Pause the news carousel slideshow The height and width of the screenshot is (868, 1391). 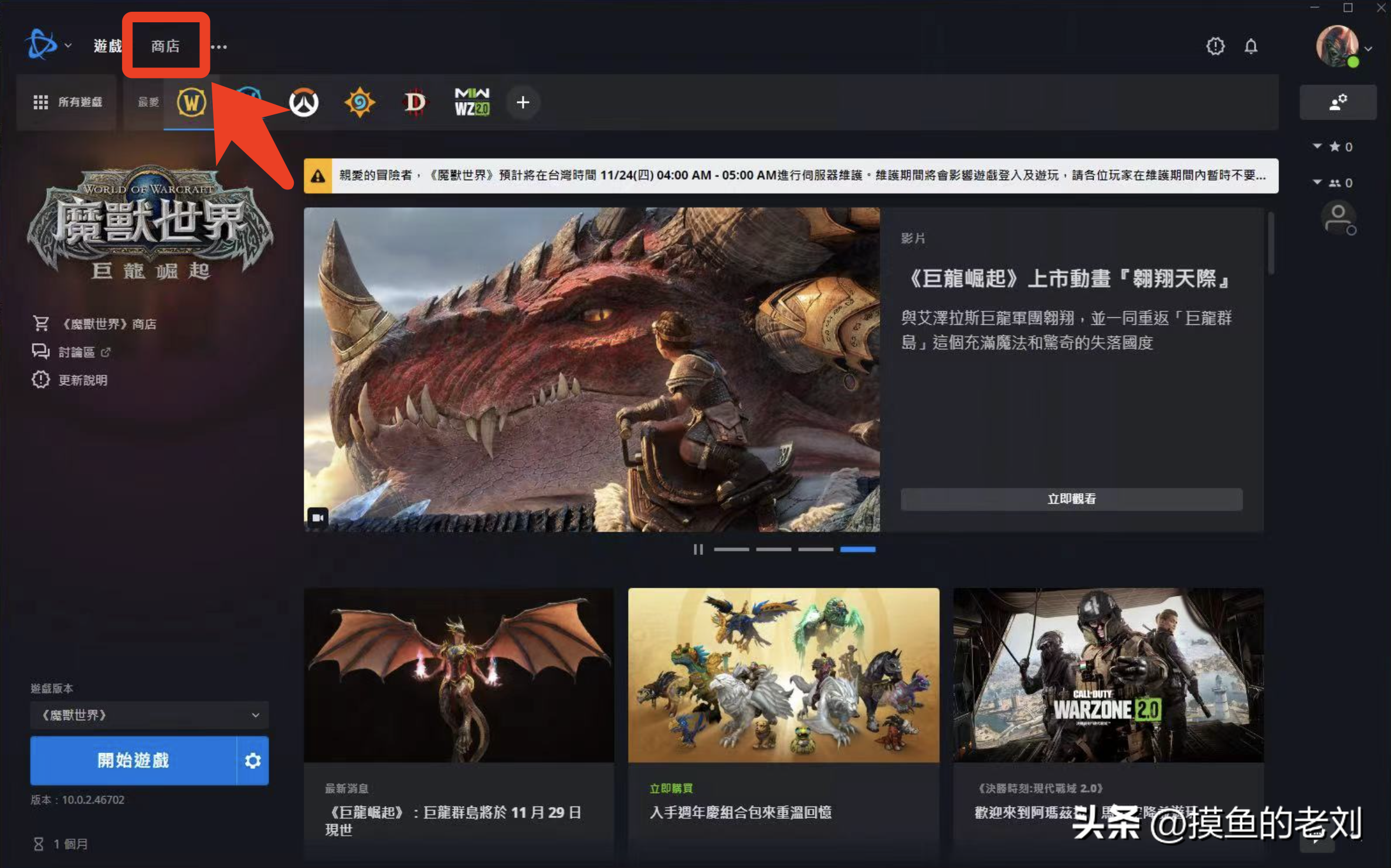tap(698, 550)
